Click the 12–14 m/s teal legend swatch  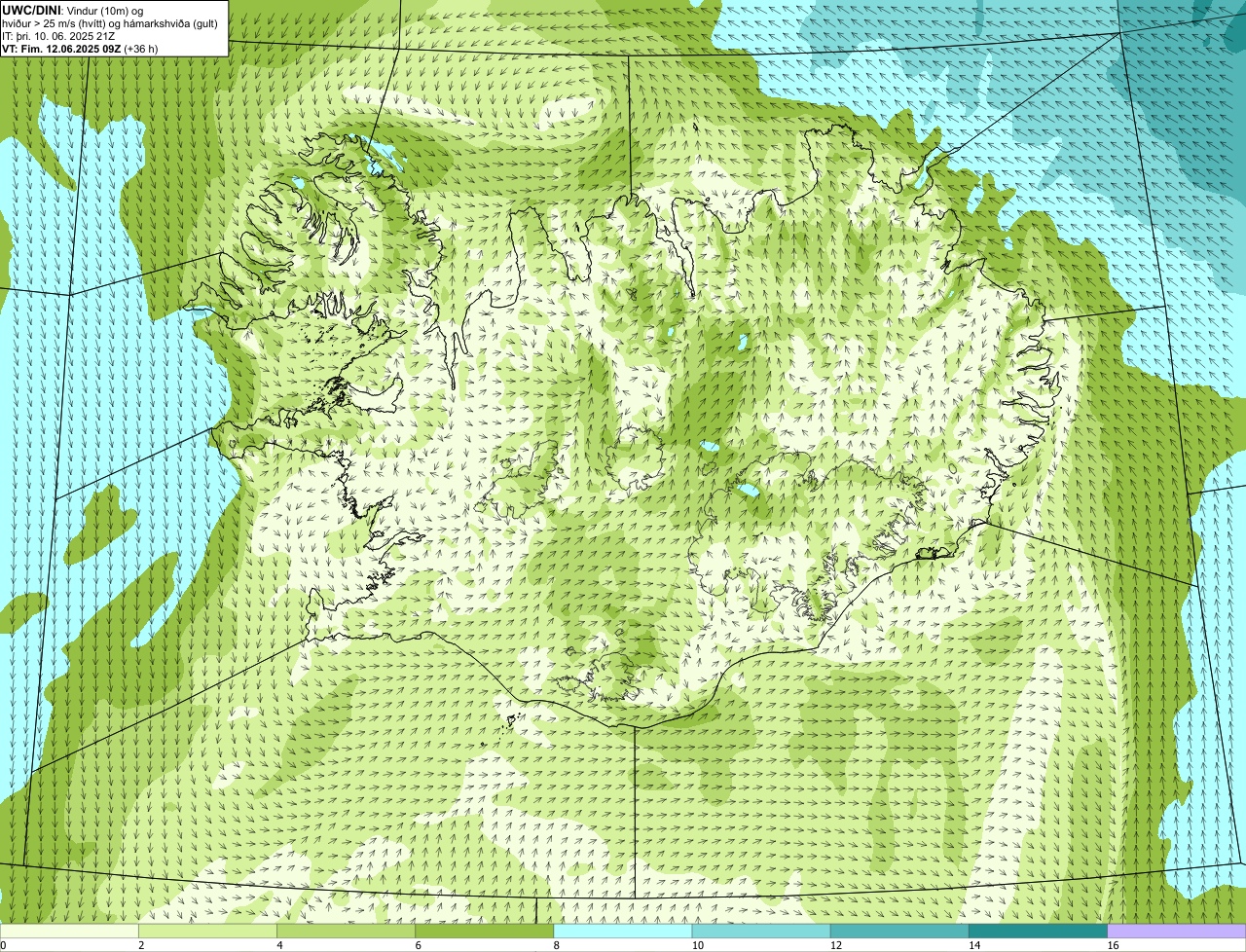point(899,931)
